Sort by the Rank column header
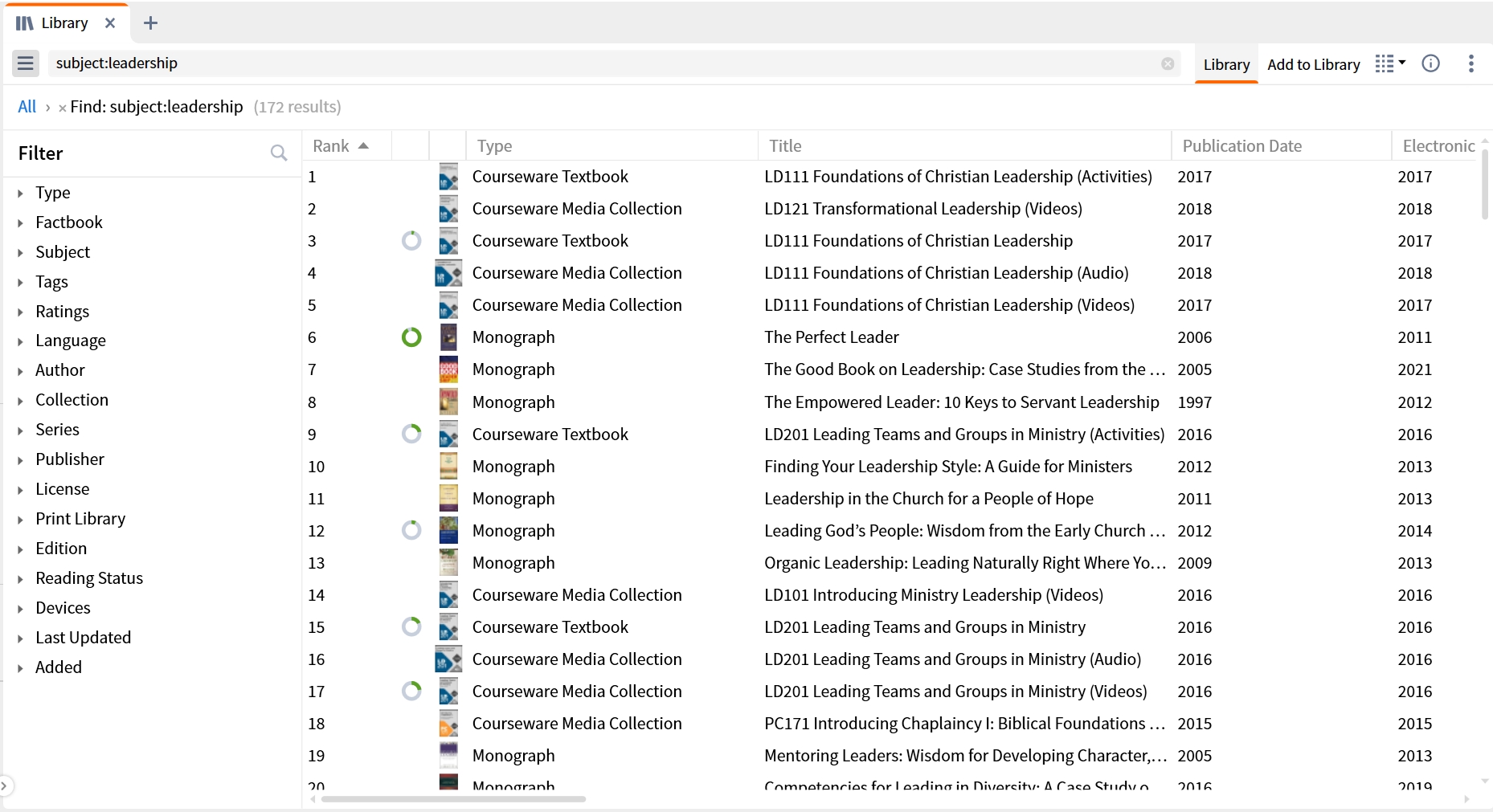1493x812 pixels. pyautogui.click(x=346, y=146)
